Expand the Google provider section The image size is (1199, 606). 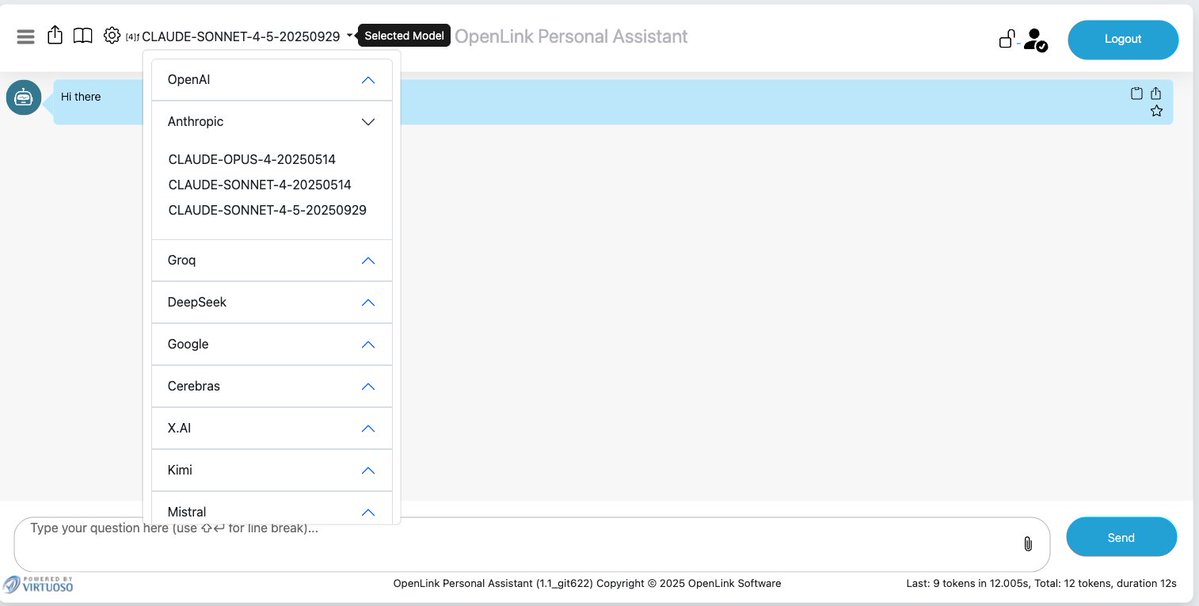click(271, 345)
